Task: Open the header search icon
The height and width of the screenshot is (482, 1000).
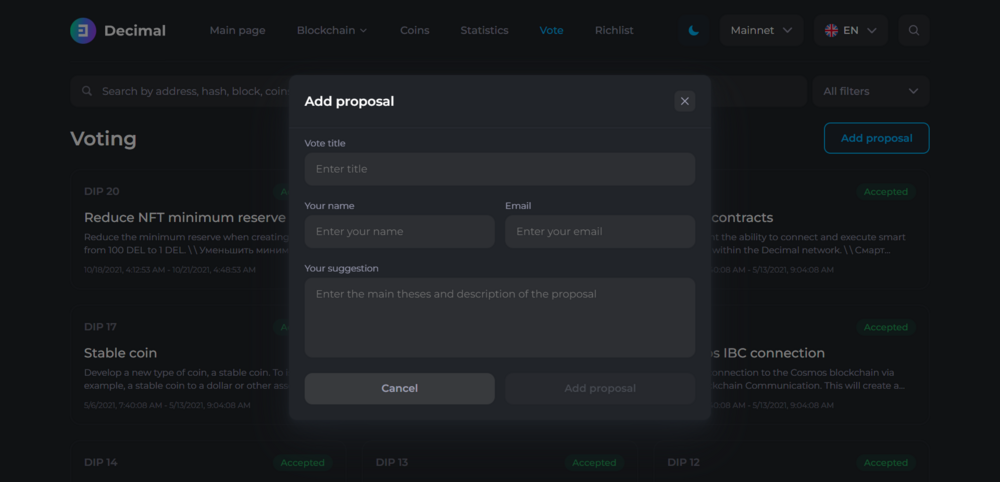Action: 913,30
